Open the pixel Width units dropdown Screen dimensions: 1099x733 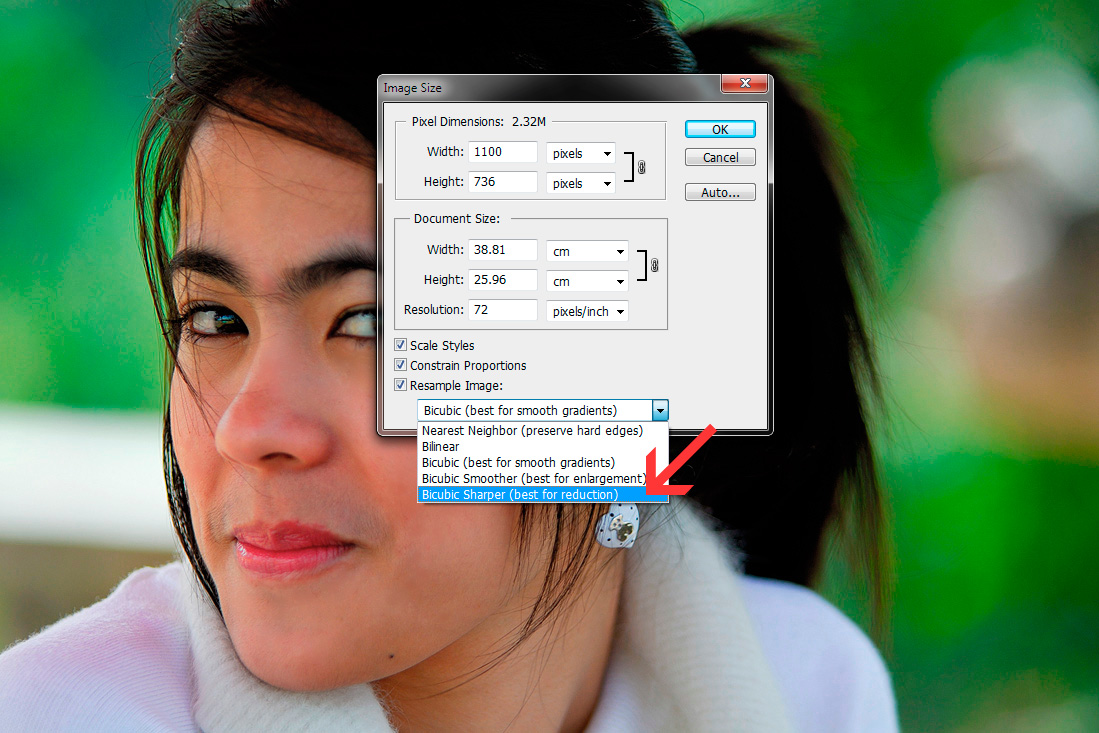pyautogui.click(x=581, y=154)
